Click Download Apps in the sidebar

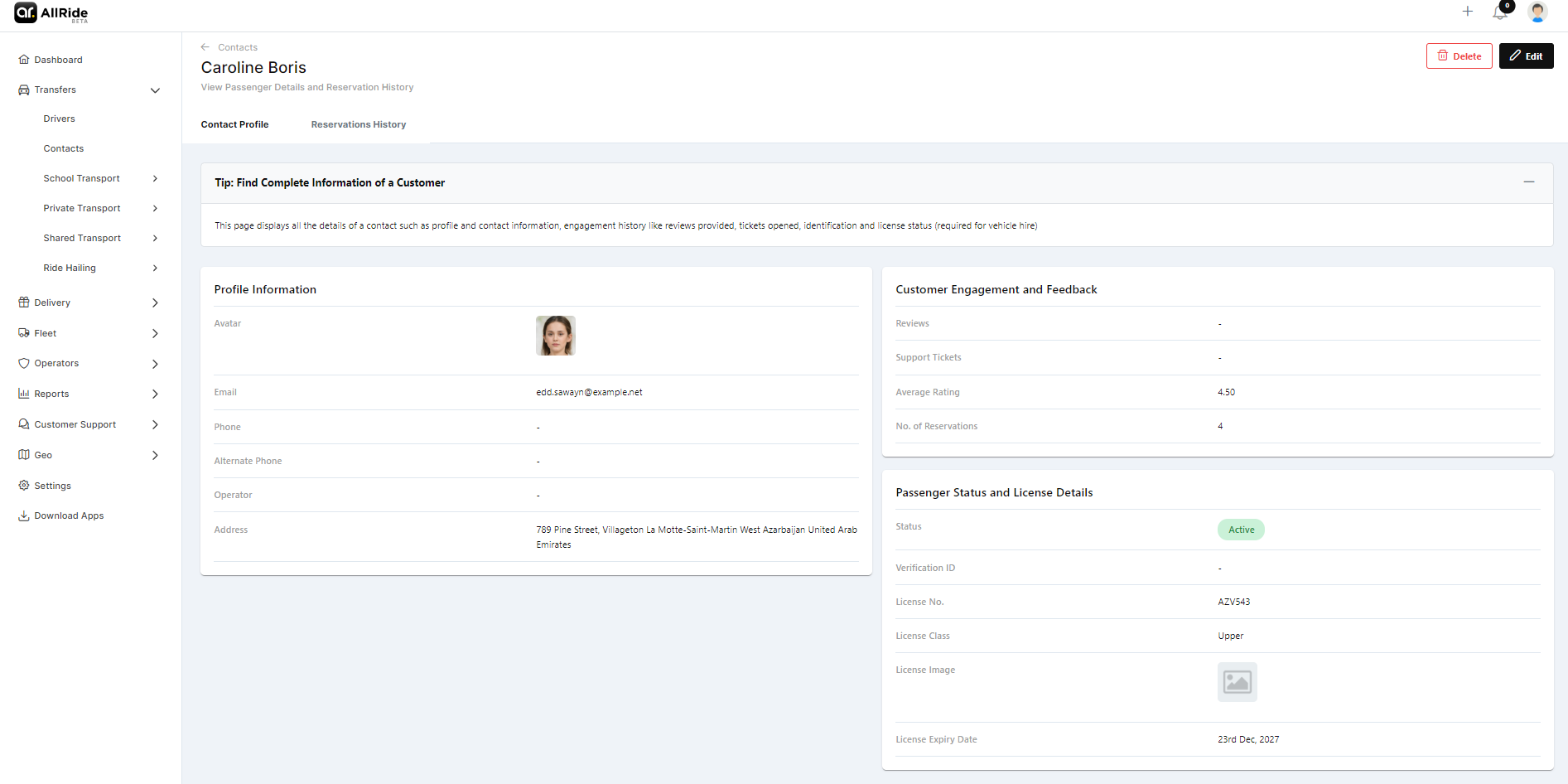[69, 515]
